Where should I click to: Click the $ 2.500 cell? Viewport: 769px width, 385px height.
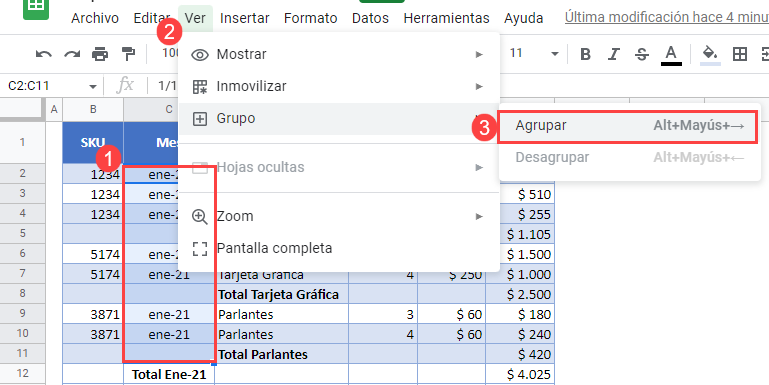(520, 294)
